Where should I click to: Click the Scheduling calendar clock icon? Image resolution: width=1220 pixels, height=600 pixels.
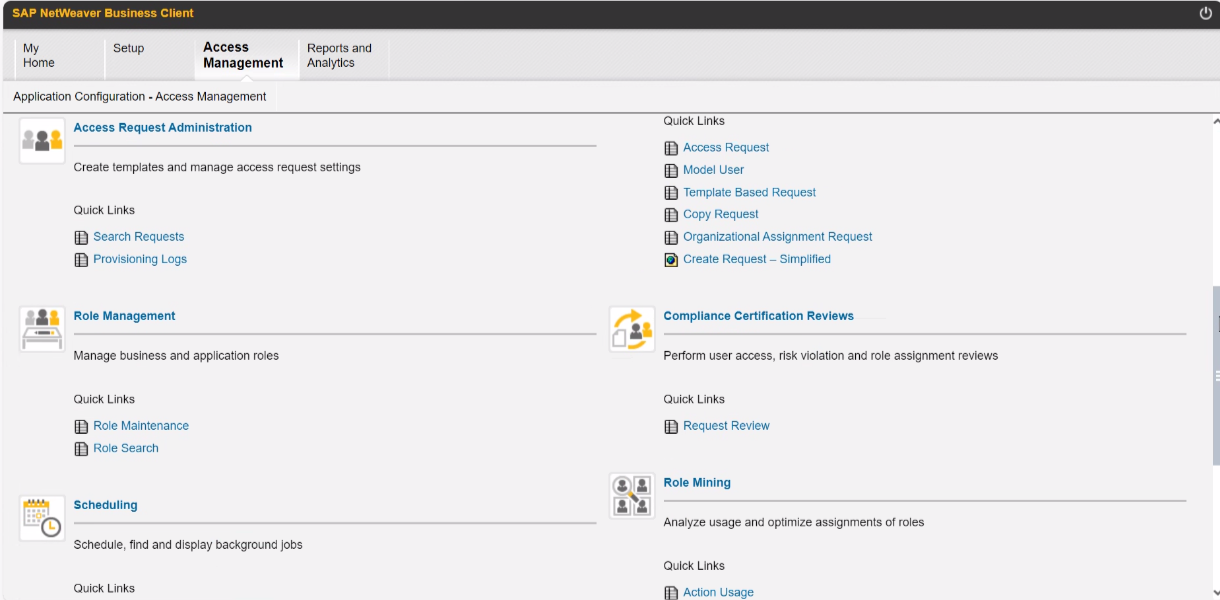[x=42, y=518]
